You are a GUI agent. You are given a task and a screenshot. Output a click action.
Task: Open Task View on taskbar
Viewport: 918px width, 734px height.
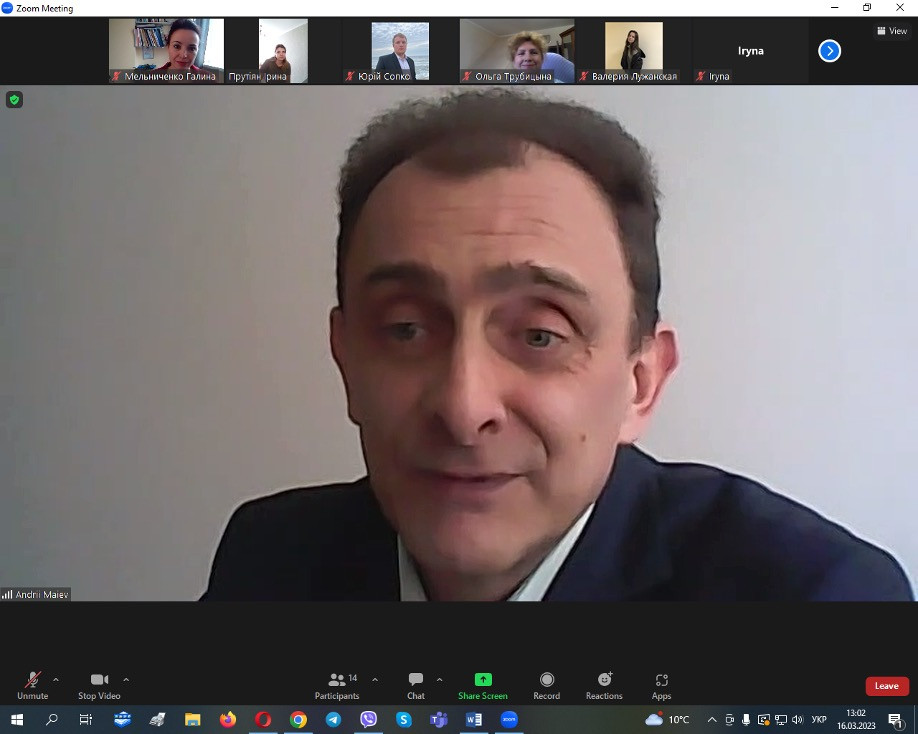coord(86,719)
